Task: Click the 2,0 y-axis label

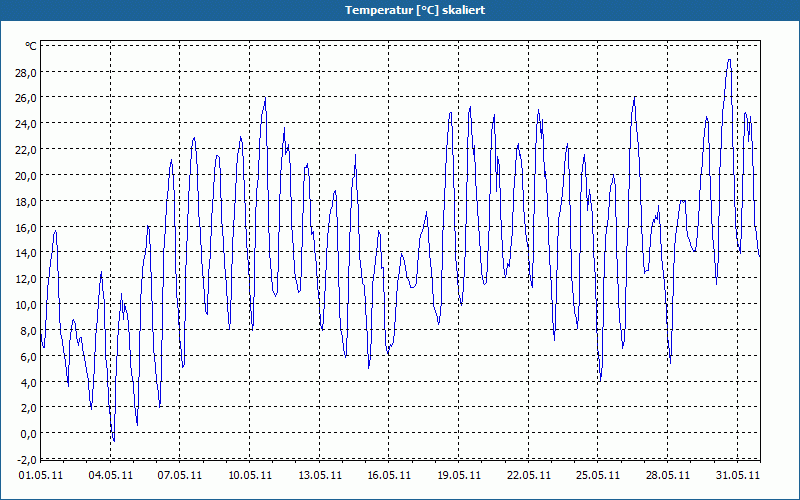Action: 28,408
